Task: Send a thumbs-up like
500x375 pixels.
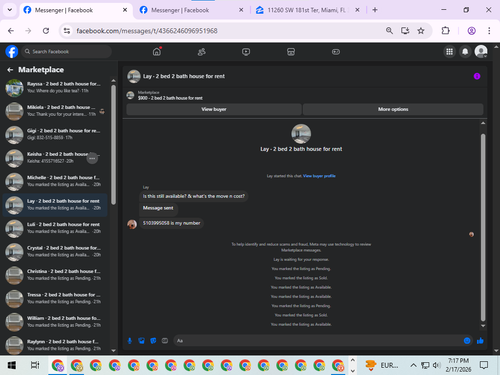Action: (x=480, y=341)
